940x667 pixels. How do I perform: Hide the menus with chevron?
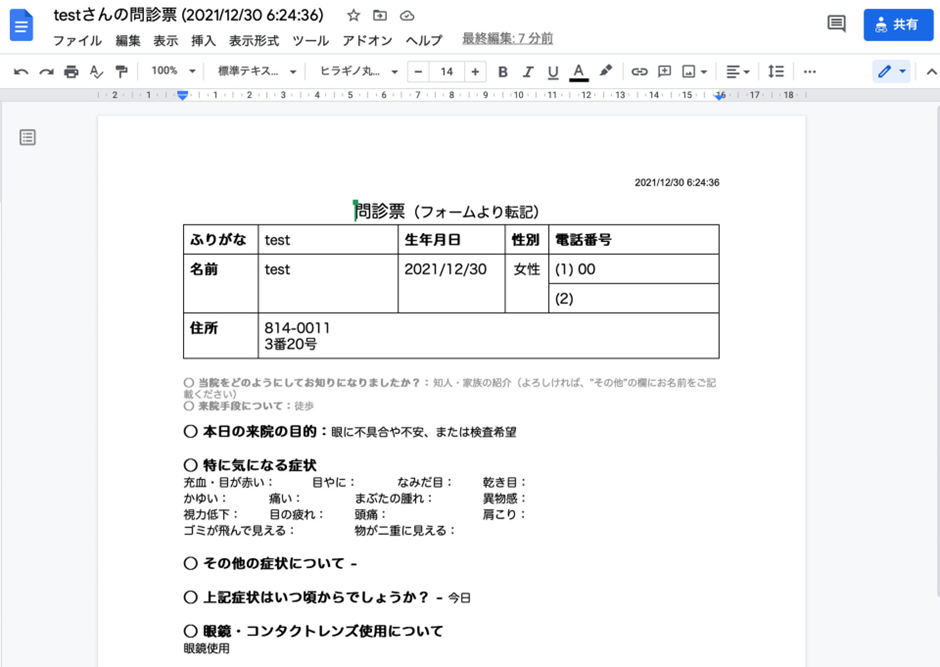click(x=931, y=72)
